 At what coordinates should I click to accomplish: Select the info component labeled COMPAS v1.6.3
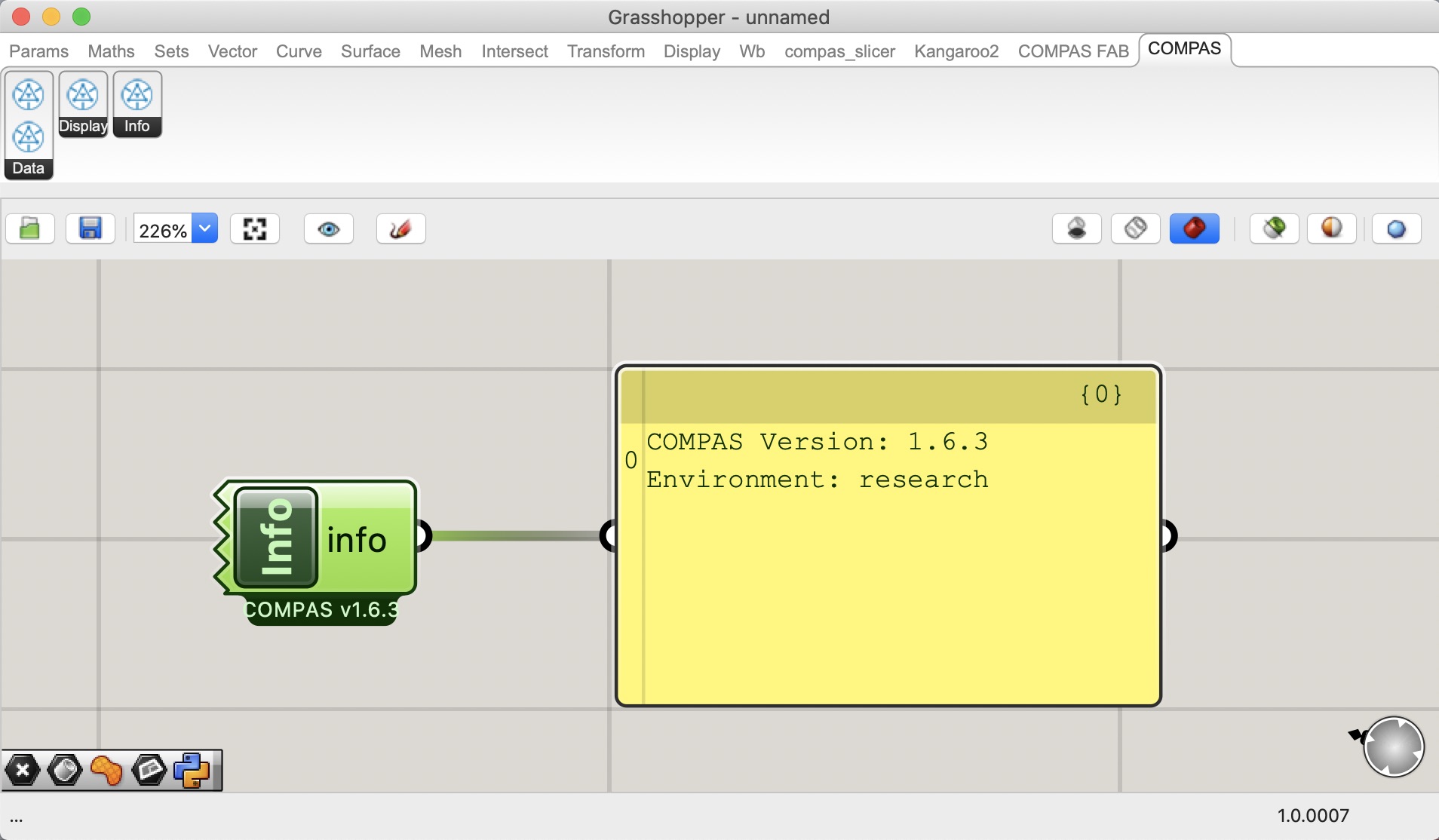pos(317,537)
